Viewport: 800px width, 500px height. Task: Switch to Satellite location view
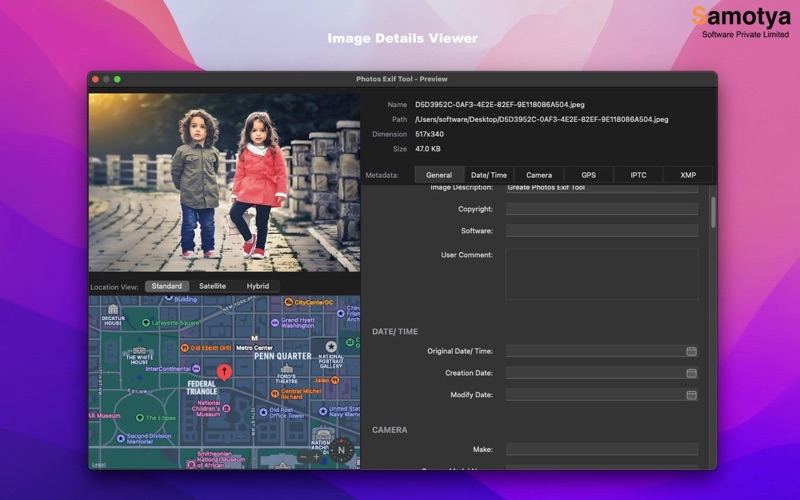coord(212,286)
